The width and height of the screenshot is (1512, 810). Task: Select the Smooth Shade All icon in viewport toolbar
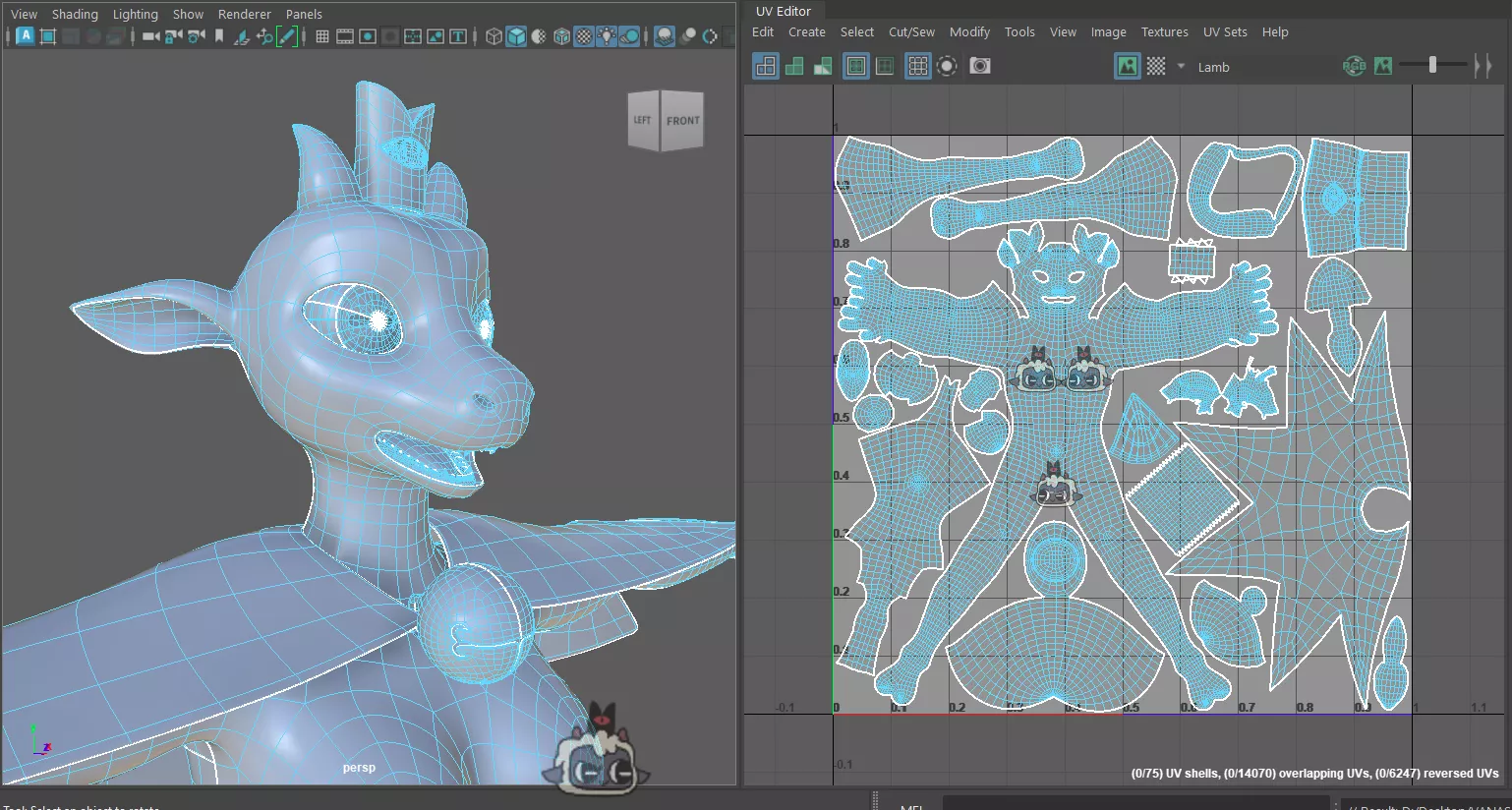click(x=515, y=36)
